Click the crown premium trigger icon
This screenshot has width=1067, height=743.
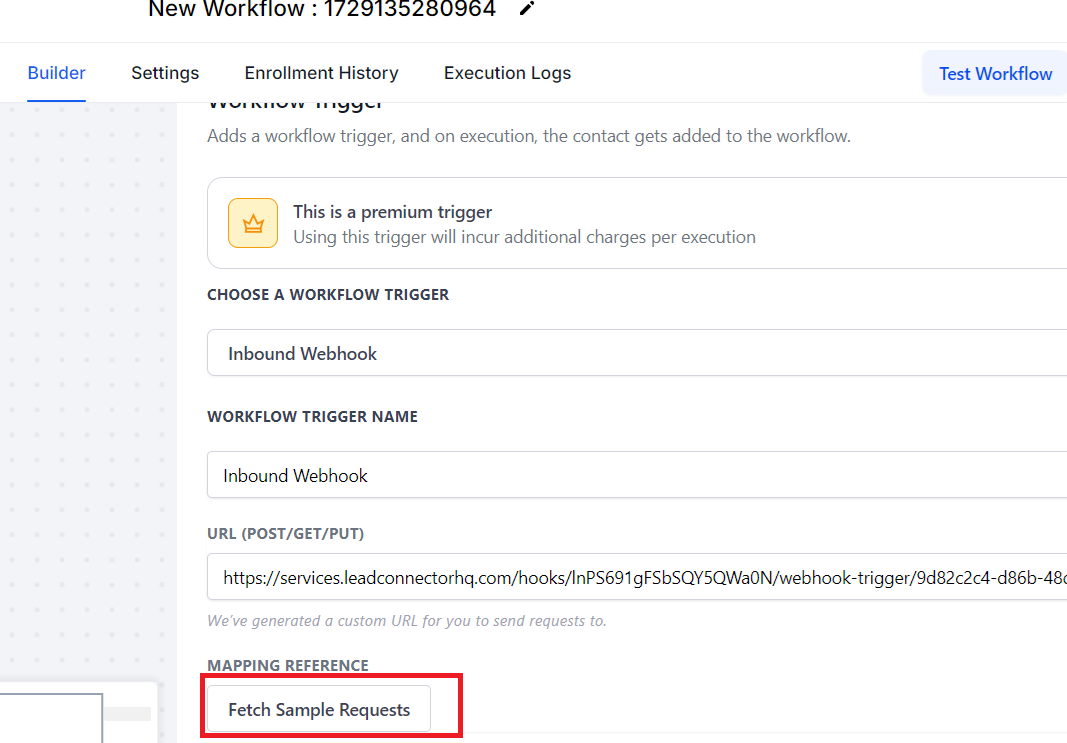pos(252,223)
